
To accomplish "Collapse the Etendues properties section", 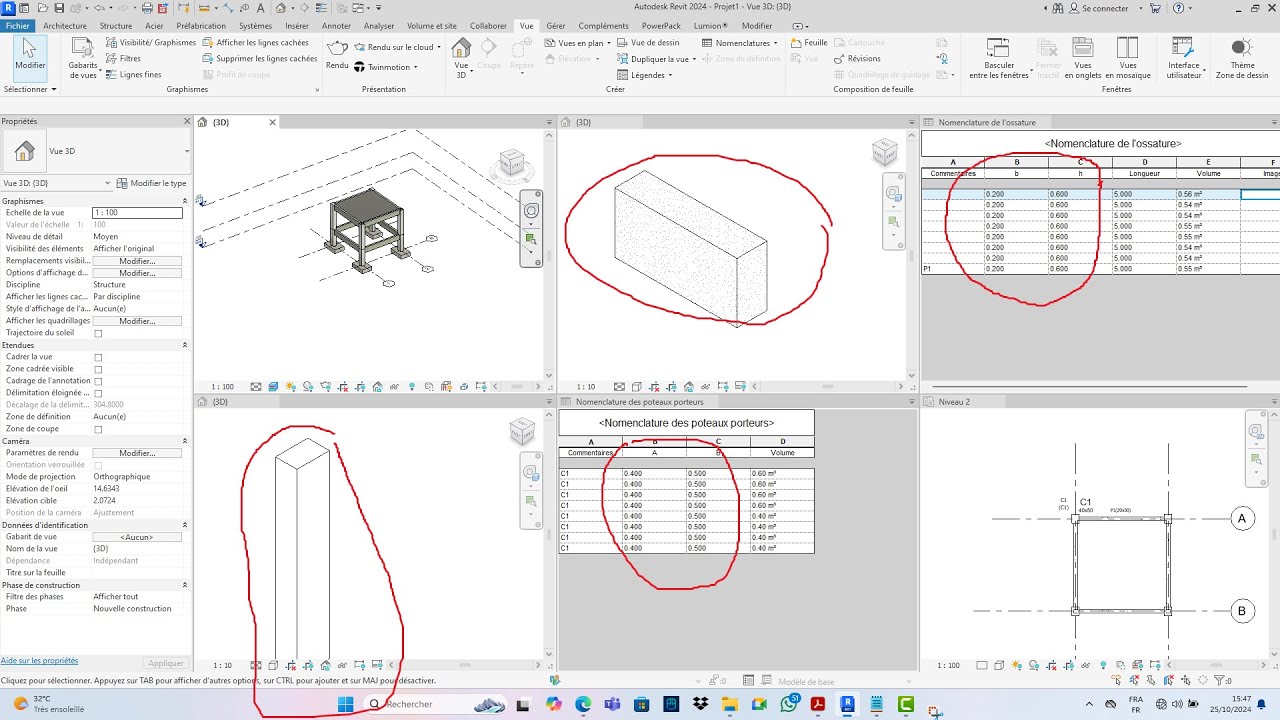I will point(185,345).
